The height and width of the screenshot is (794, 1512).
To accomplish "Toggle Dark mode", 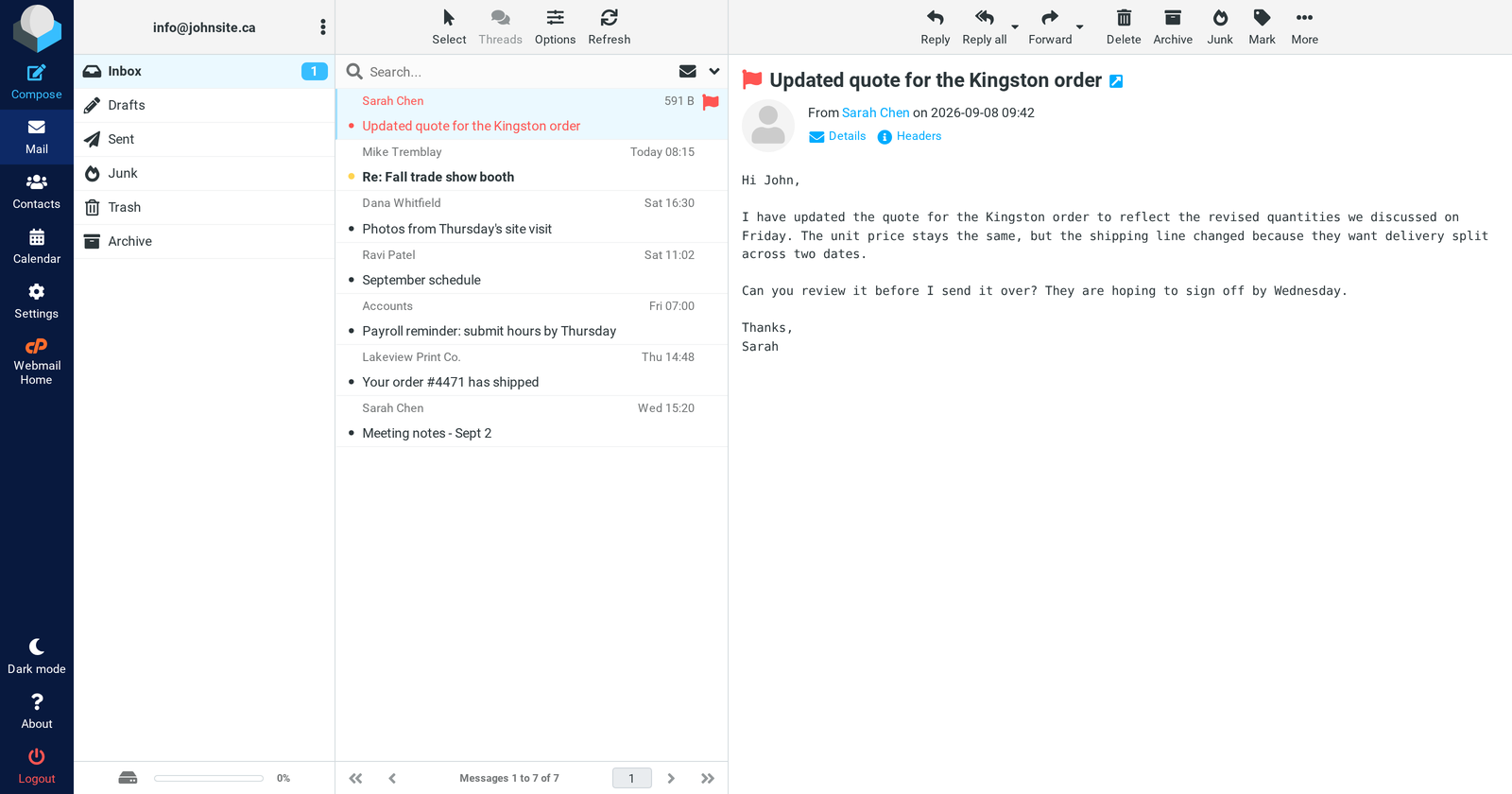I will point(37,656).
